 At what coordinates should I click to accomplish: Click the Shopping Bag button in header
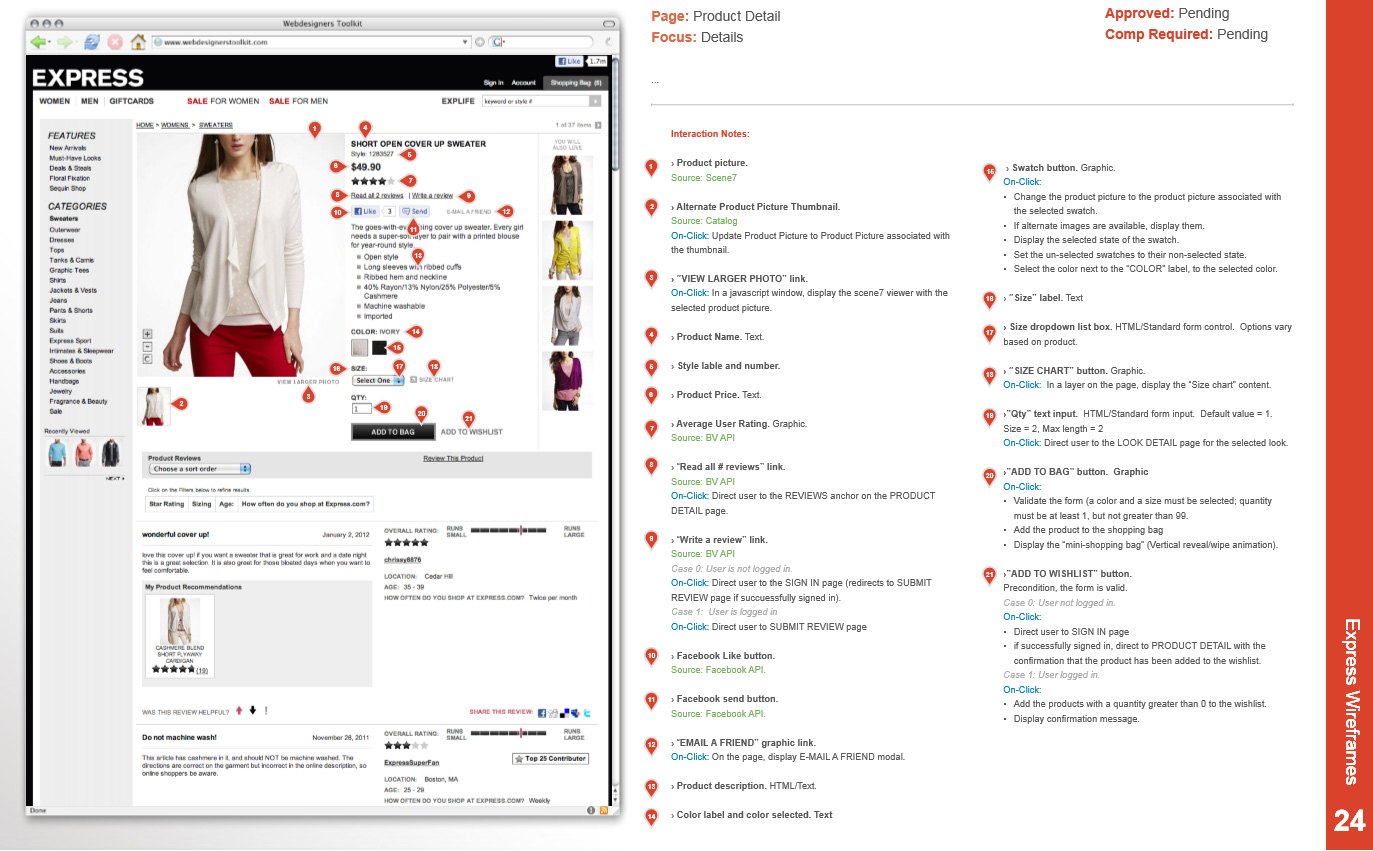point(577,83)
